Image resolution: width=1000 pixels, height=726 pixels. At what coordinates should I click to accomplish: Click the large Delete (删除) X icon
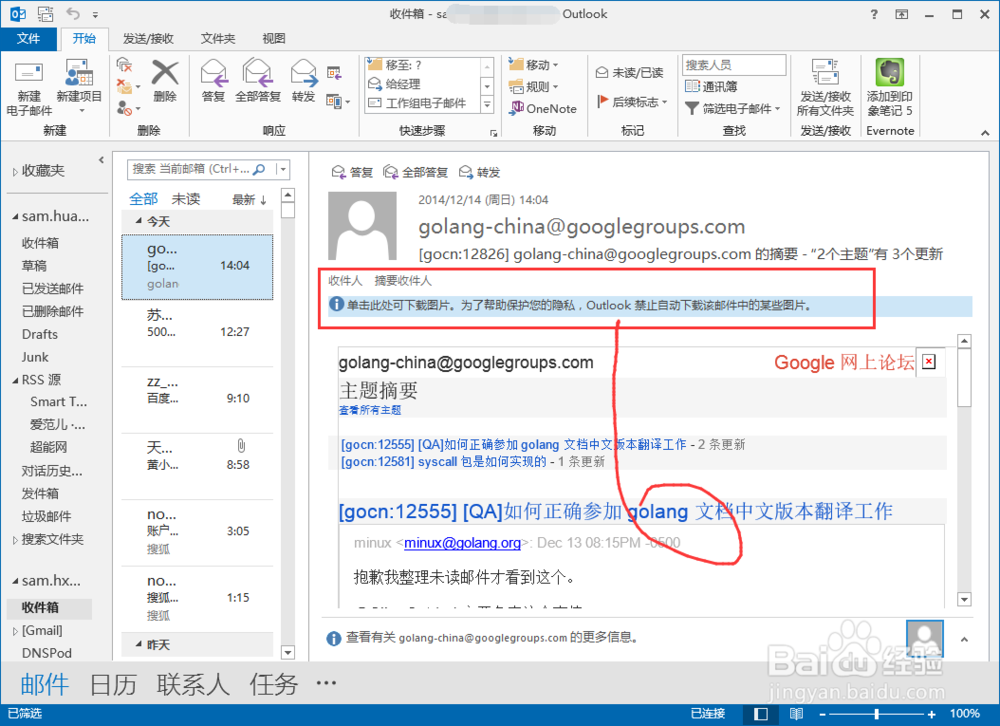165,73
